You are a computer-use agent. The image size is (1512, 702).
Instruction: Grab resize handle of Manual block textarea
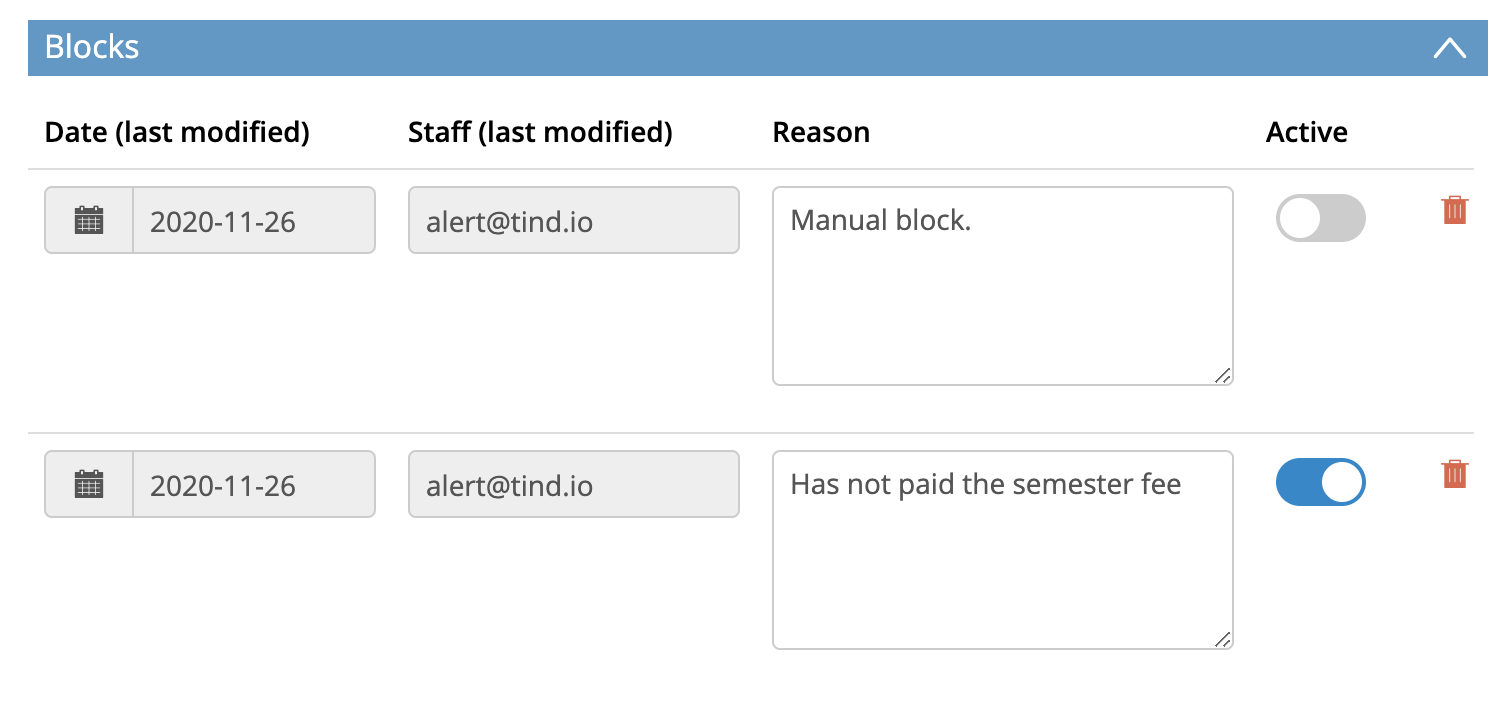click(x=1223, y=375)
